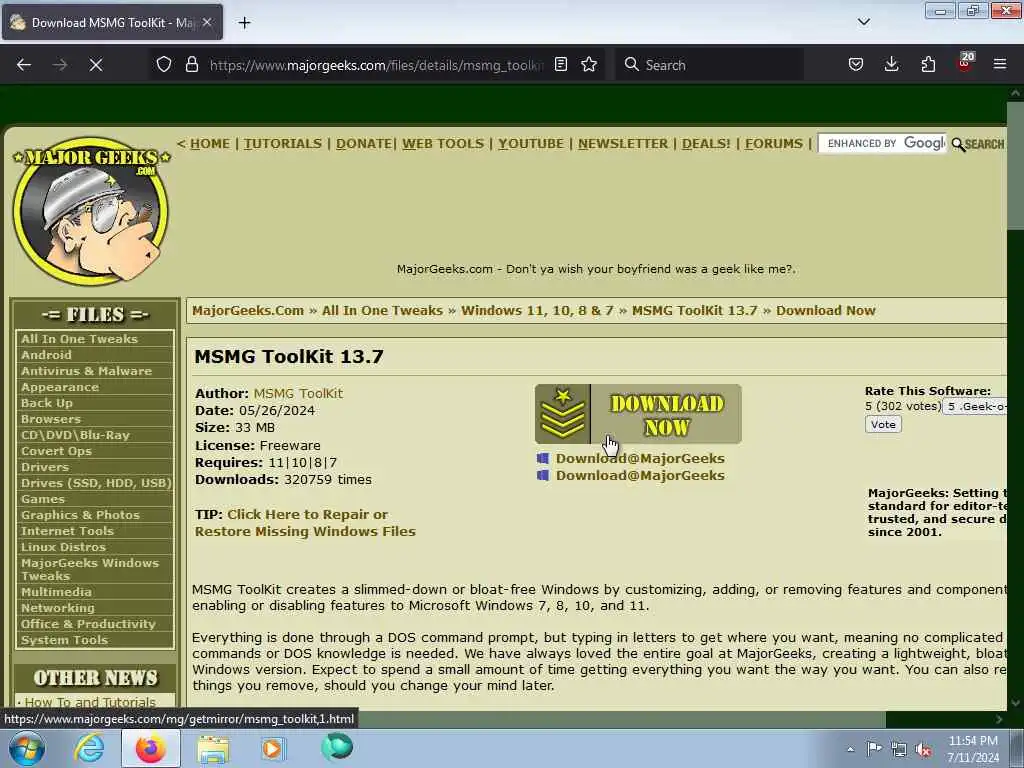The width and height of the screenshot is (1024, 768).
Task: Click the Firefox taskbar icon
Action: [x=150, y=748]
